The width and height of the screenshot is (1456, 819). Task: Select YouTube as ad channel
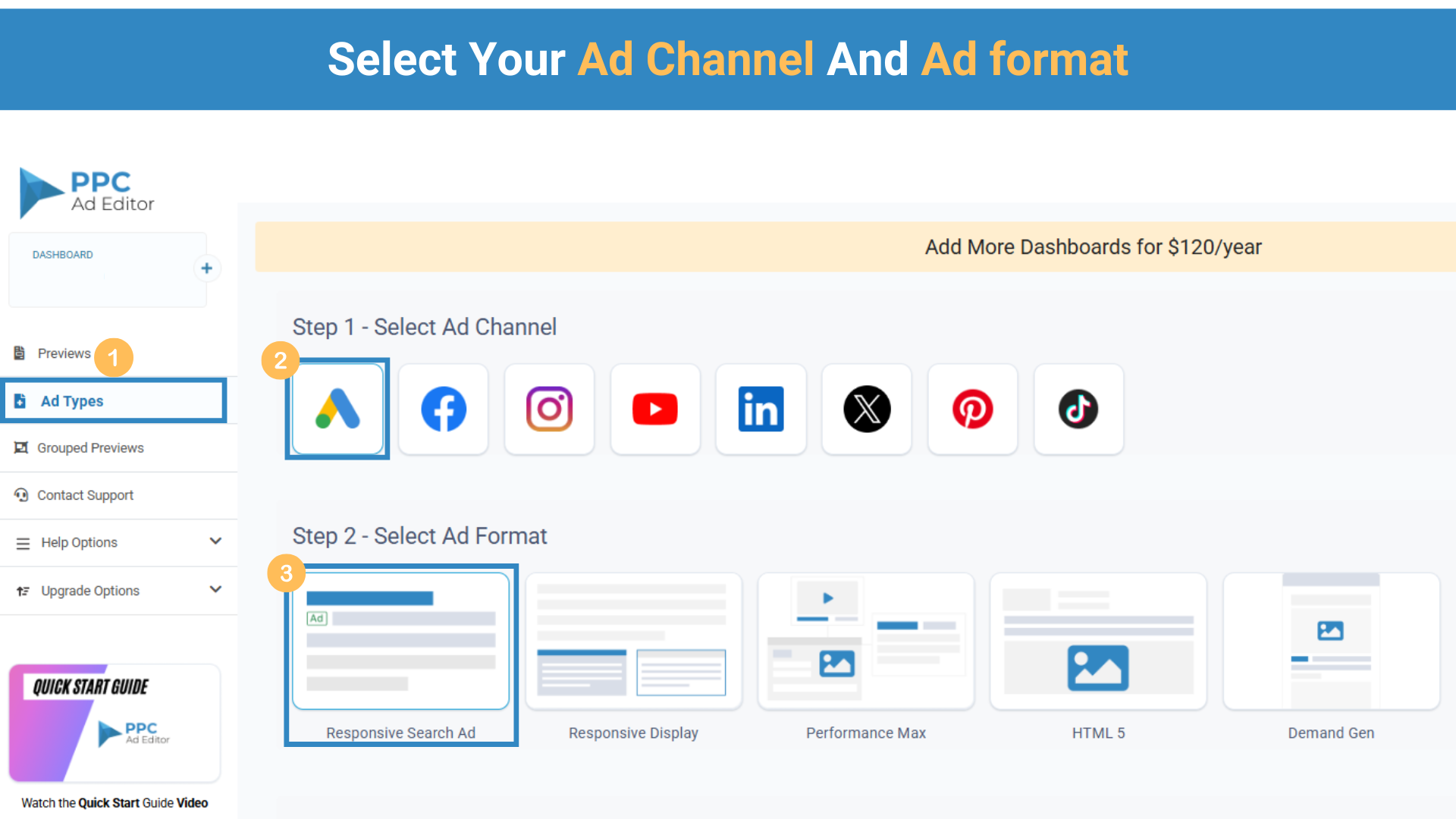[655, 409]
